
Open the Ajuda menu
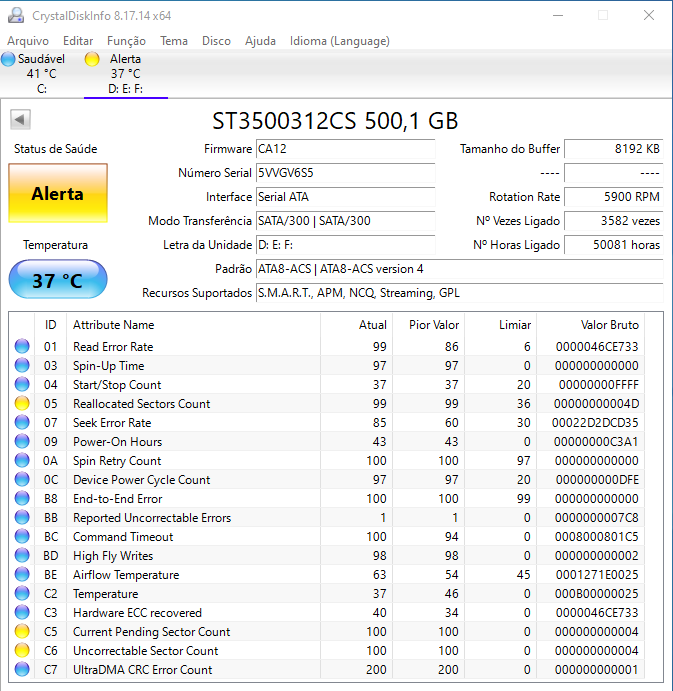(260, 41)
